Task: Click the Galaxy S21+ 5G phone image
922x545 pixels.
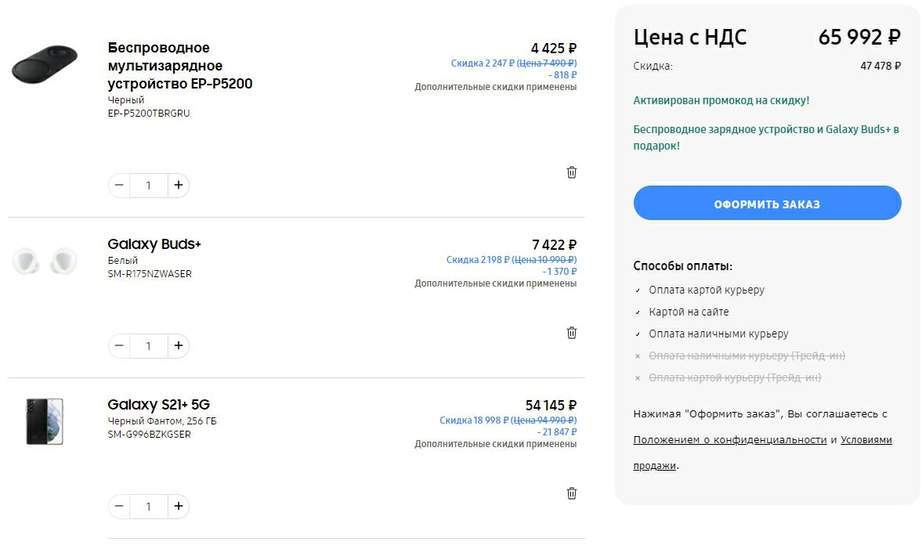Action: click(x=45, y=421)
